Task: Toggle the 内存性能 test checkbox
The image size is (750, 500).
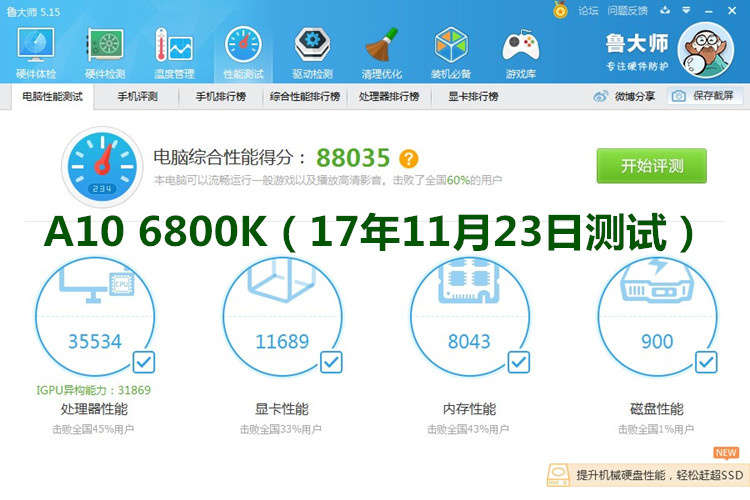Action: pos(518,362)
